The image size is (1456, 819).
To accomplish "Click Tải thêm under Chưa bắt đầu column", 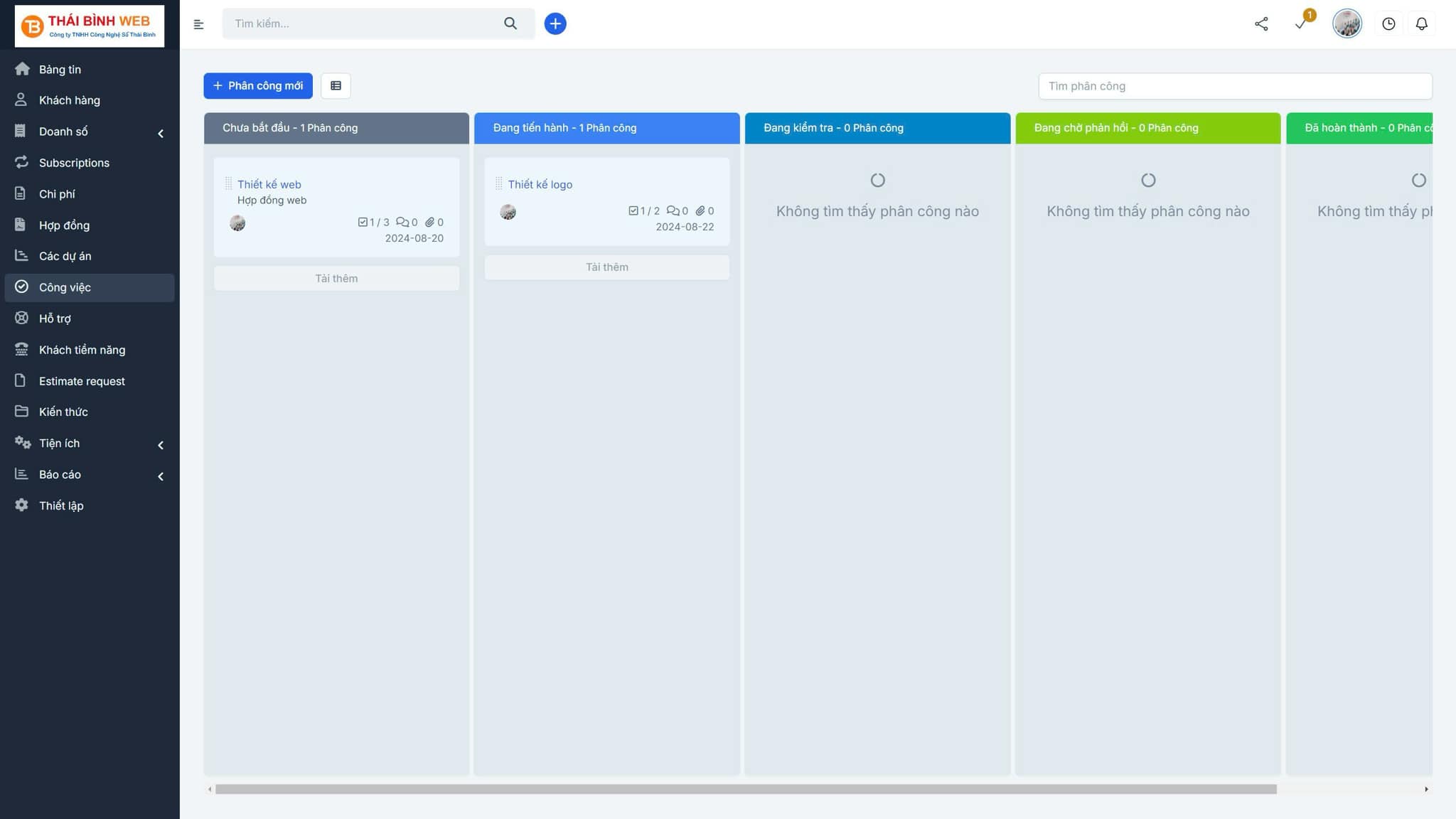I will 336,278.
